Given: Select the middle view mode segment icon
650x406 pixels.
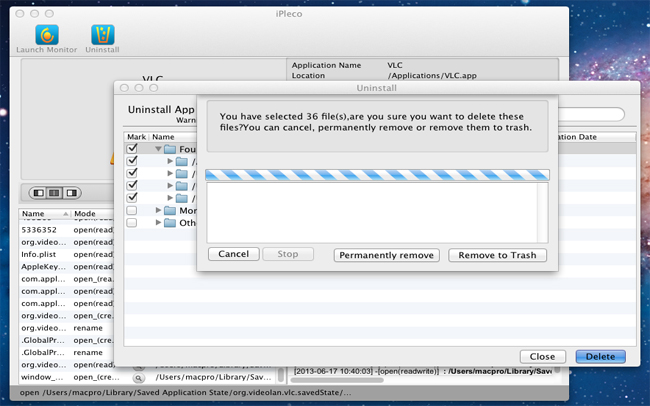Looking at the screenshot, I should point(55,192).
